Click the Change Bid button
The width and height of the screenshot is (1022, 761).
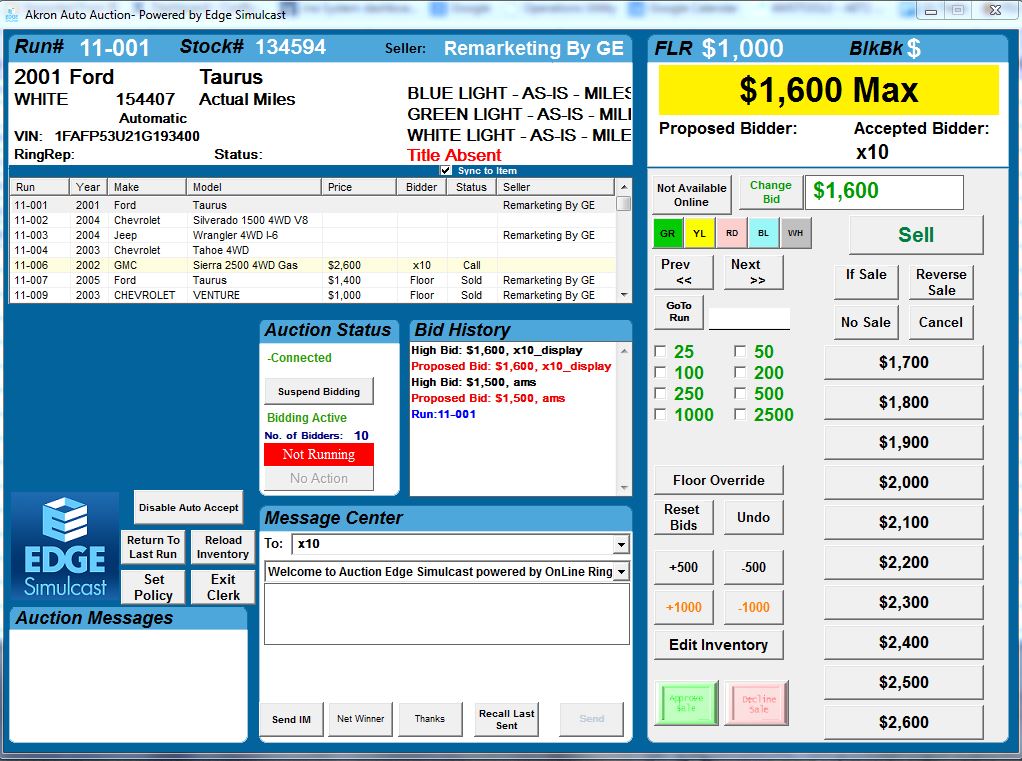pos(770,192)
